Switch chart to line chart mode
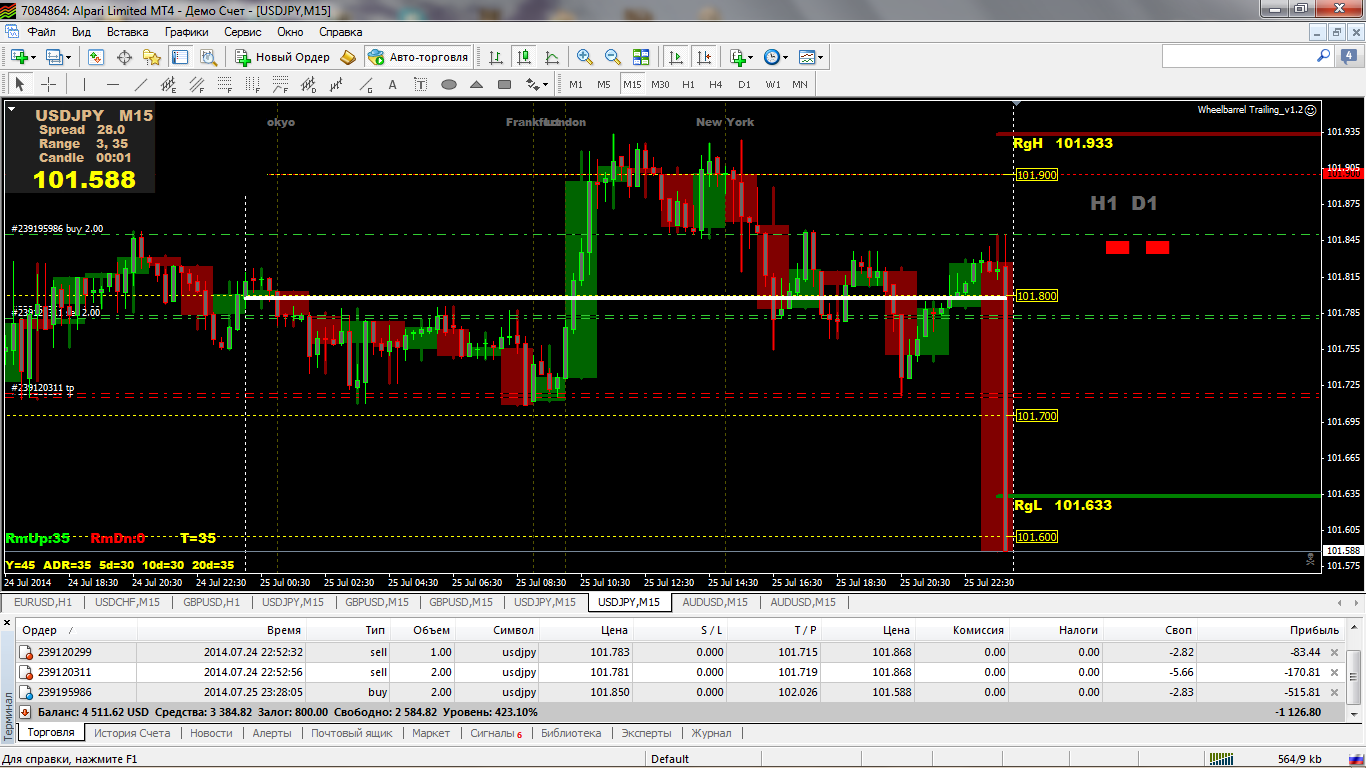Viewport: 1366px width, 768px height. (x=551, y=57)
